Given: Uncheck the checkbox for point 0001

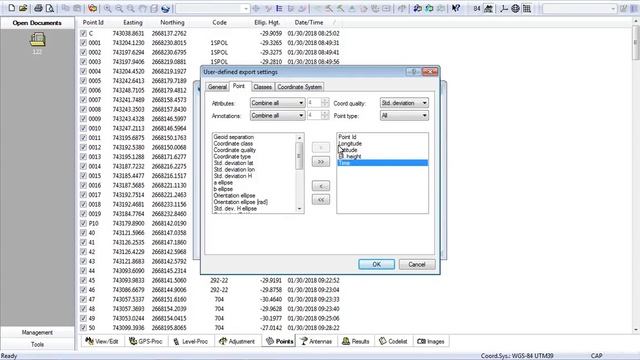Looking at the screenshot, I should (x=83, y=43).
